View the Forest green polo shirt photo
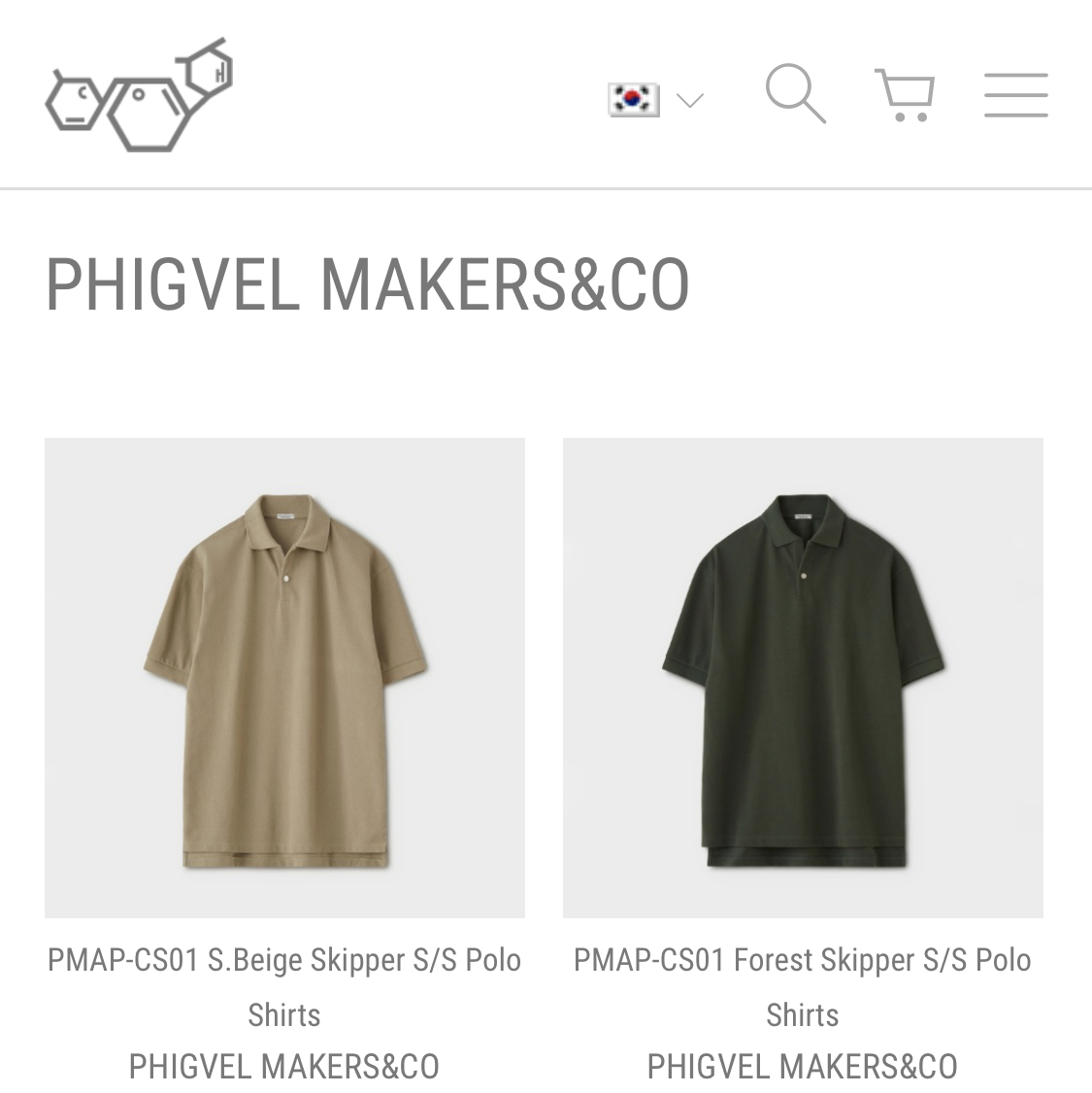Image resolution: width=1092 pixels, height=1093 pixels. point(803,678)
